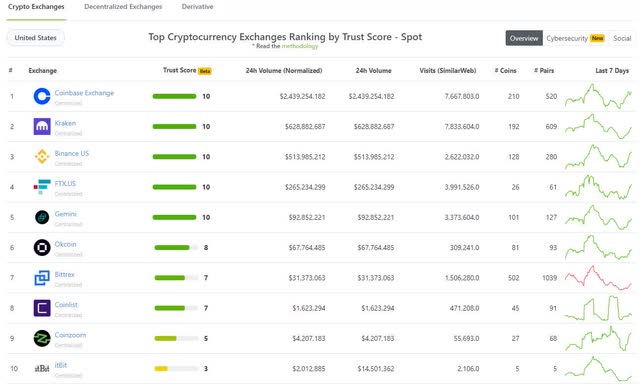Click the Beta badge beside Trust Score
The width and height of the screenshot is (640, 386).
[204, 71]
